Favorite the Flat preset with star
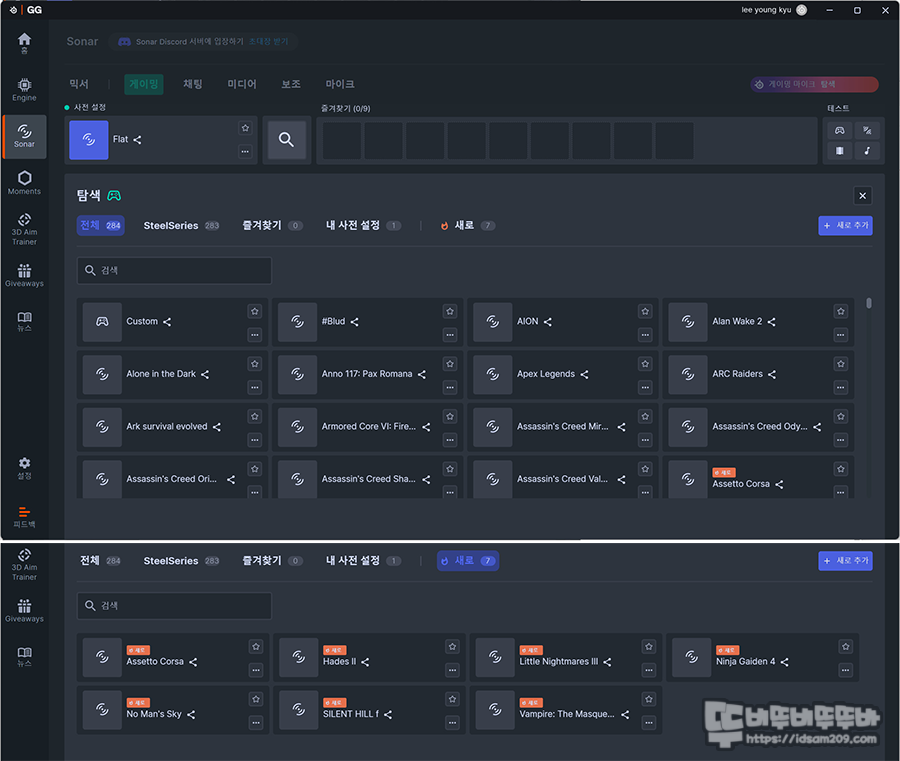This screenshot has width=900, height=761. point(246,128)
